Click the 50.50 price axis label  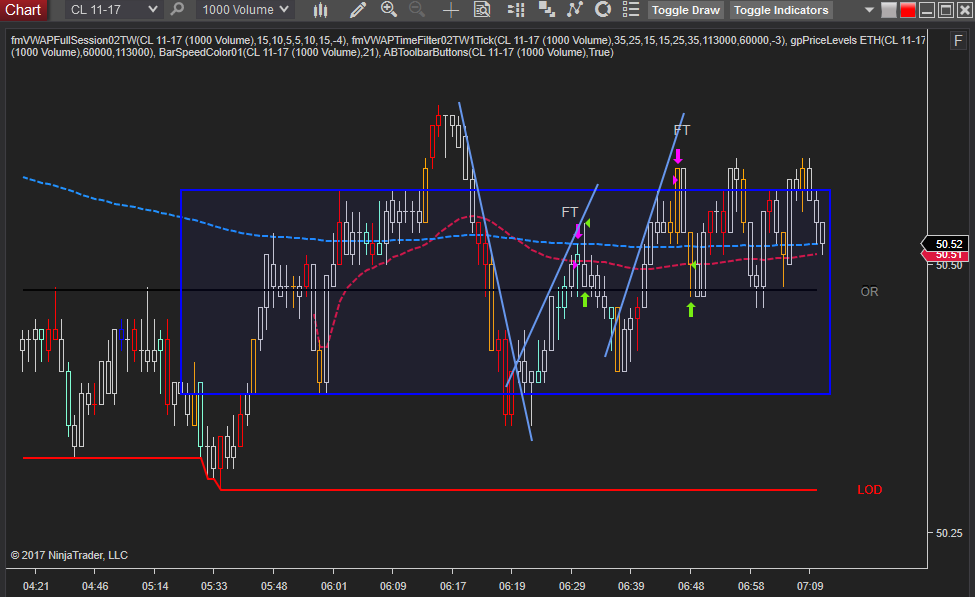[x=949, y=266]
